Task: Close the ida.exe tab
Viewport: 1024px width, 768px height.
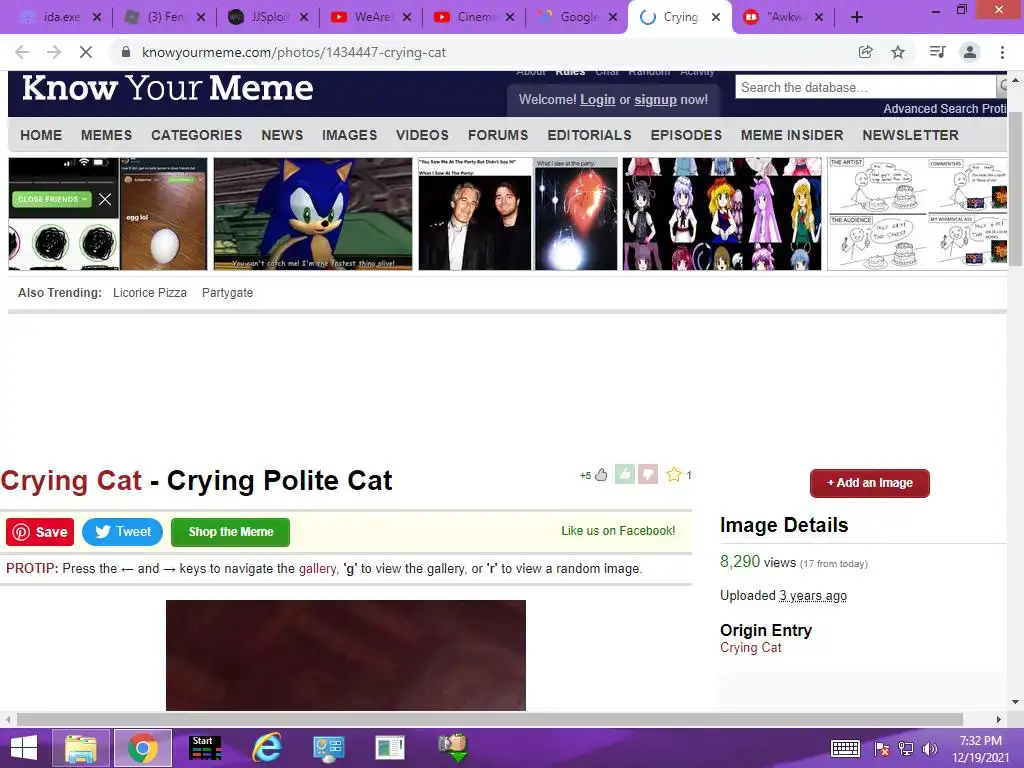Action: [x=97, y=18]
